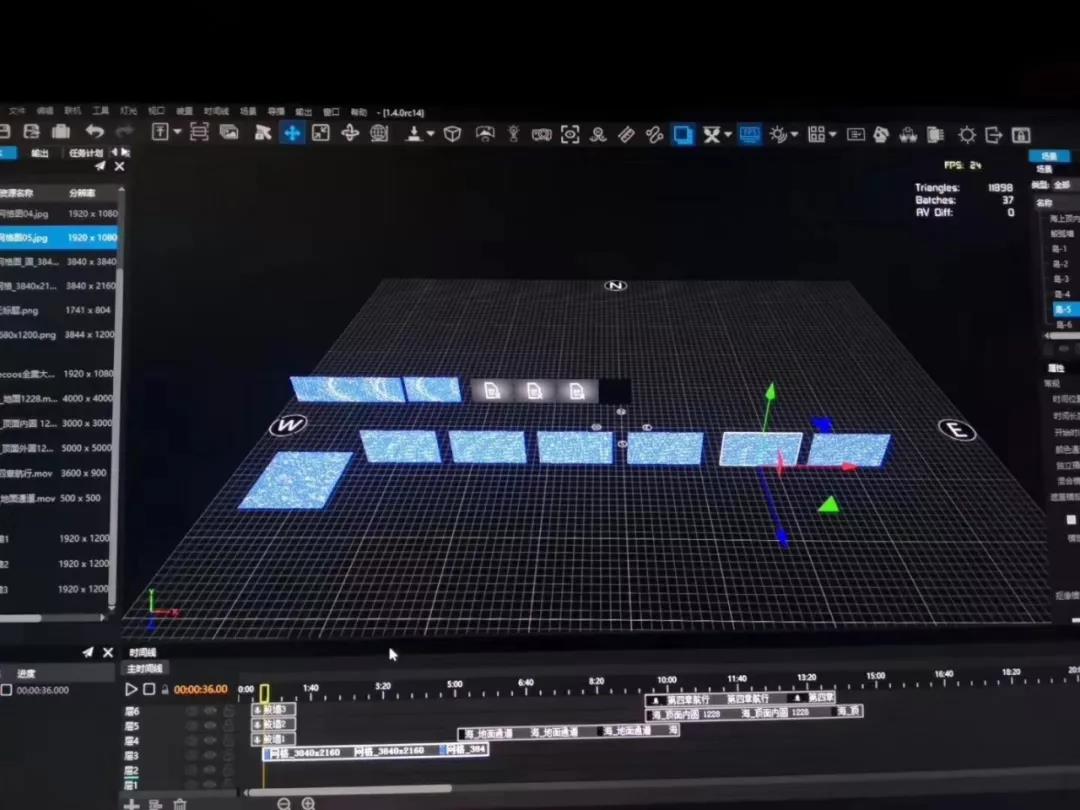The width and height of the screenshot is (1080, 810).
Task: Add a new timeline layer with plus icon
Action: tap(131, 804)
